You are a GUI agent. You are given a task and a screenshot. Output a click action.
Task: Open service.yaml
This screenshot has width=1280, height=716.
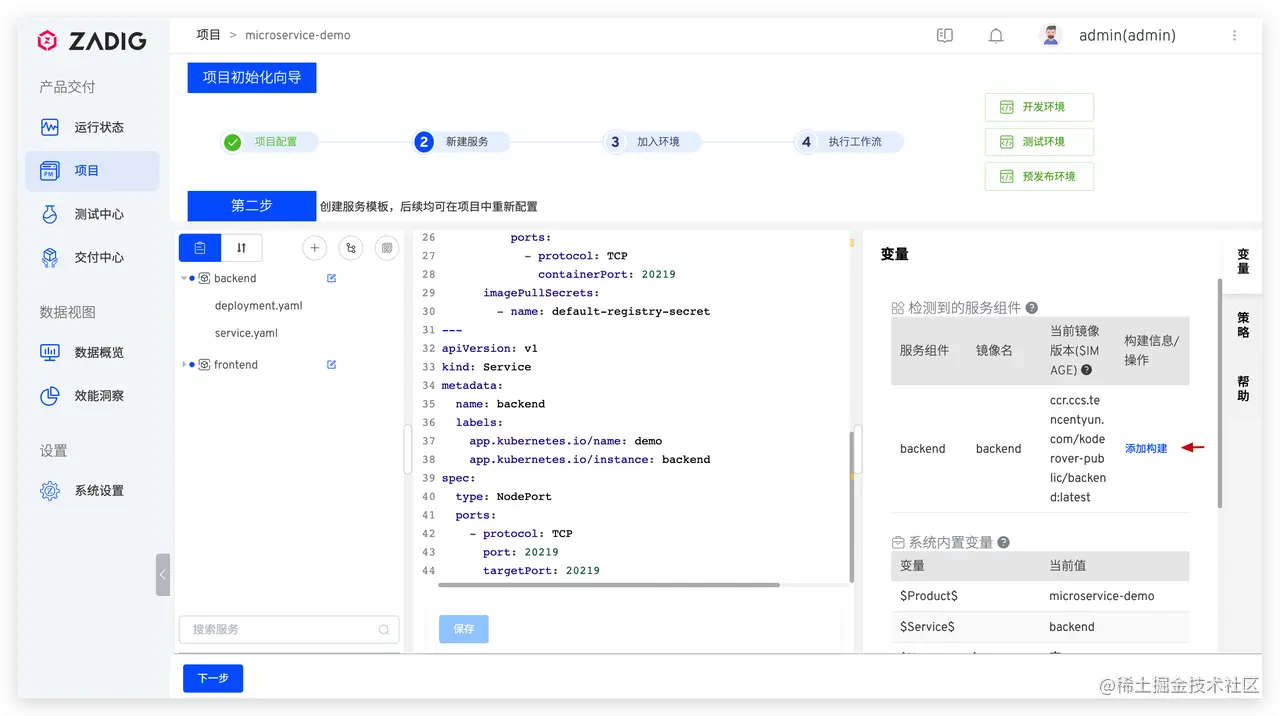tap(246, 333)
